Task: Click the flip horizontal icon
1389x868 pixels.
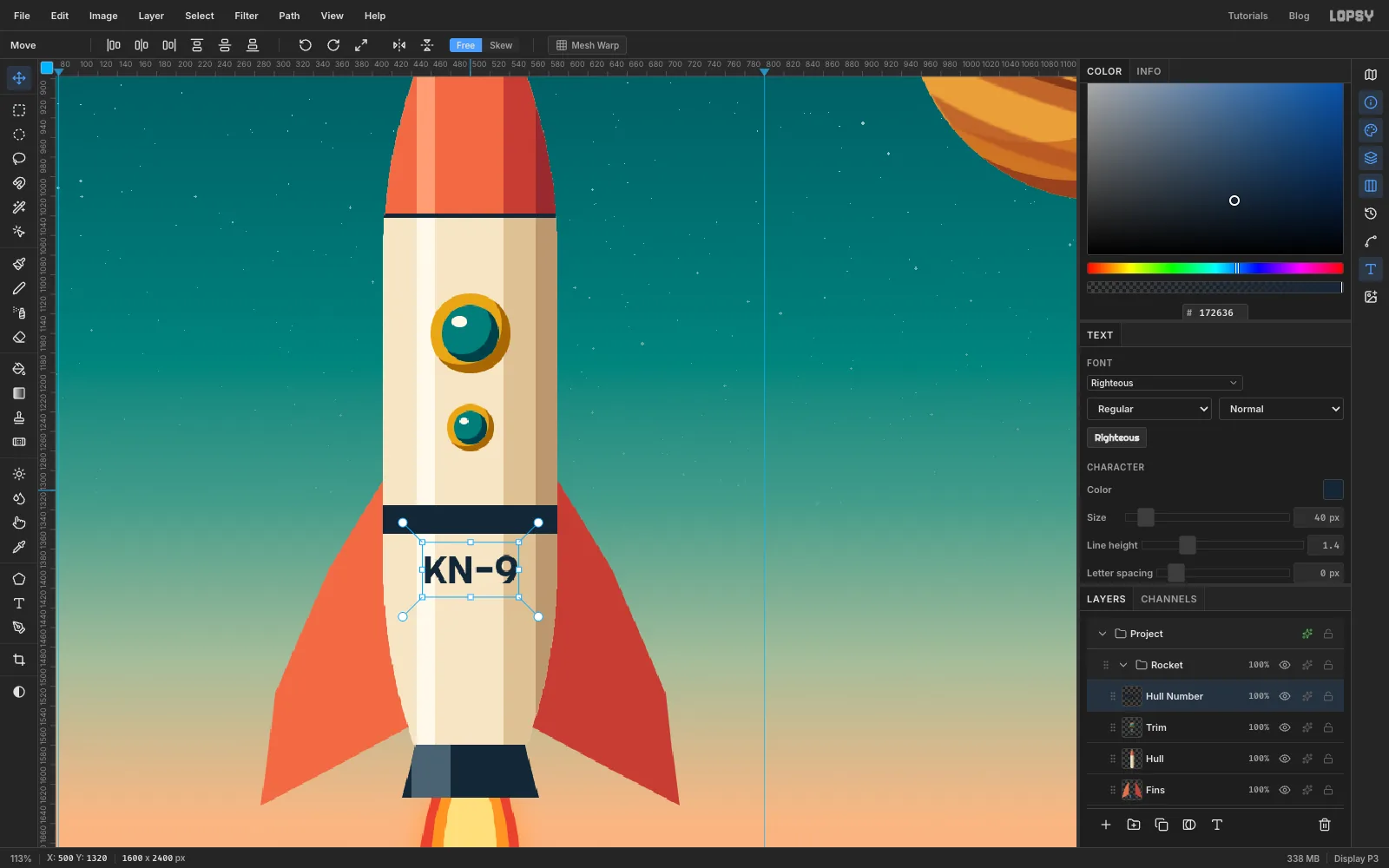Action: click(398, 45)
